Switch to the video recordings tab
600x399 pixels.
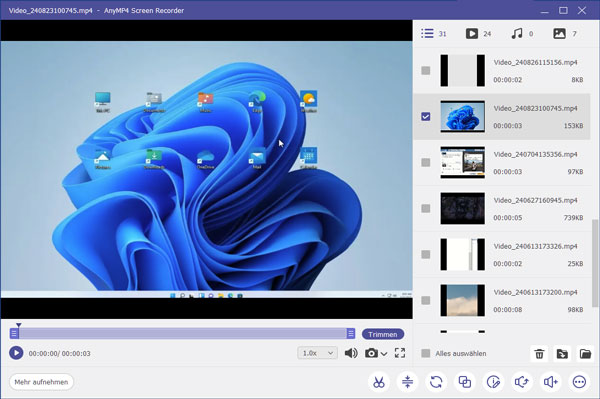(x=478, y=34)
